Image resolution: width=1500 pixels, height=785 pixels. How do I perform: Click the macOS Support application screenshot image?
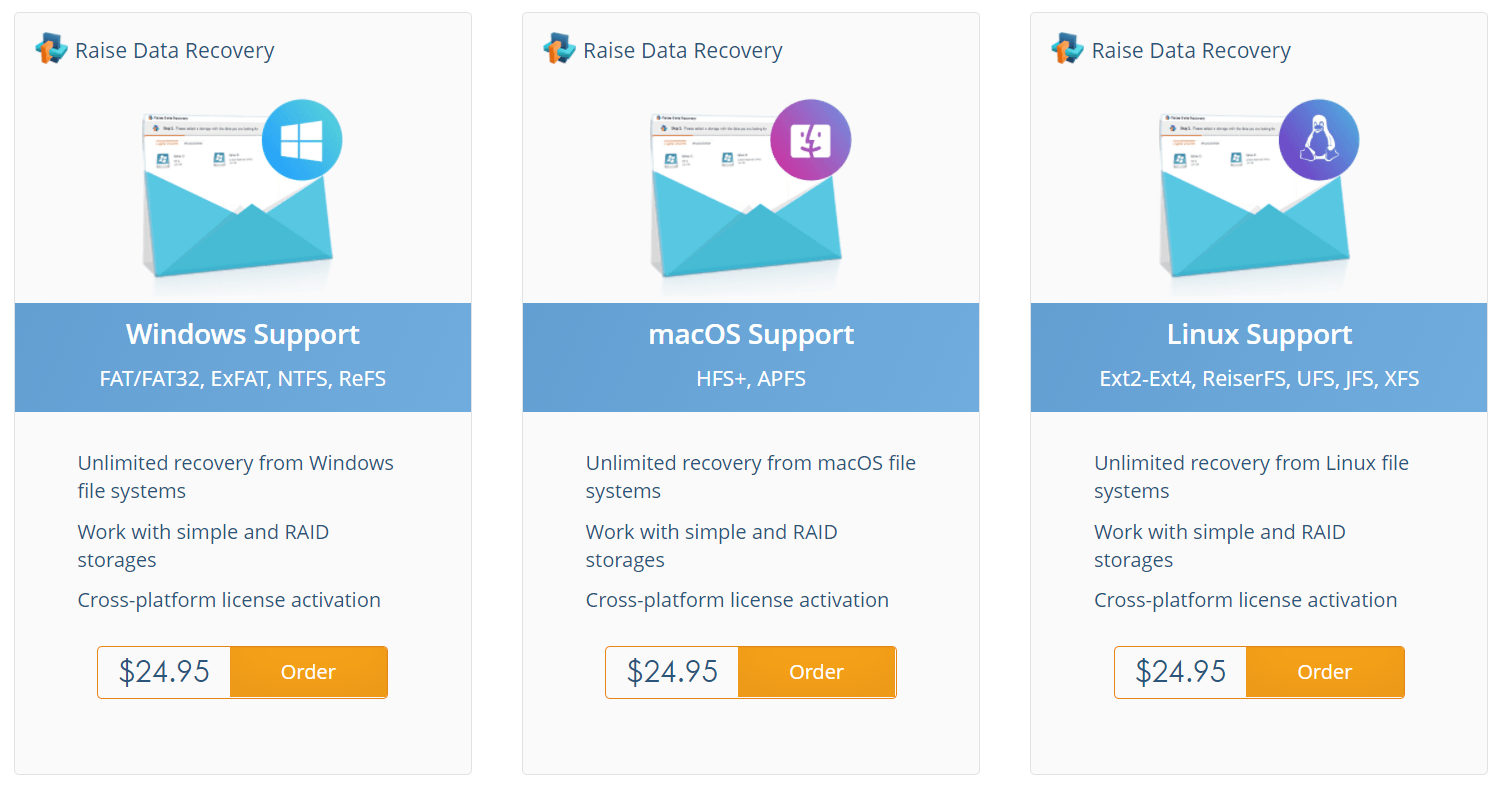[x=748, y=195]
